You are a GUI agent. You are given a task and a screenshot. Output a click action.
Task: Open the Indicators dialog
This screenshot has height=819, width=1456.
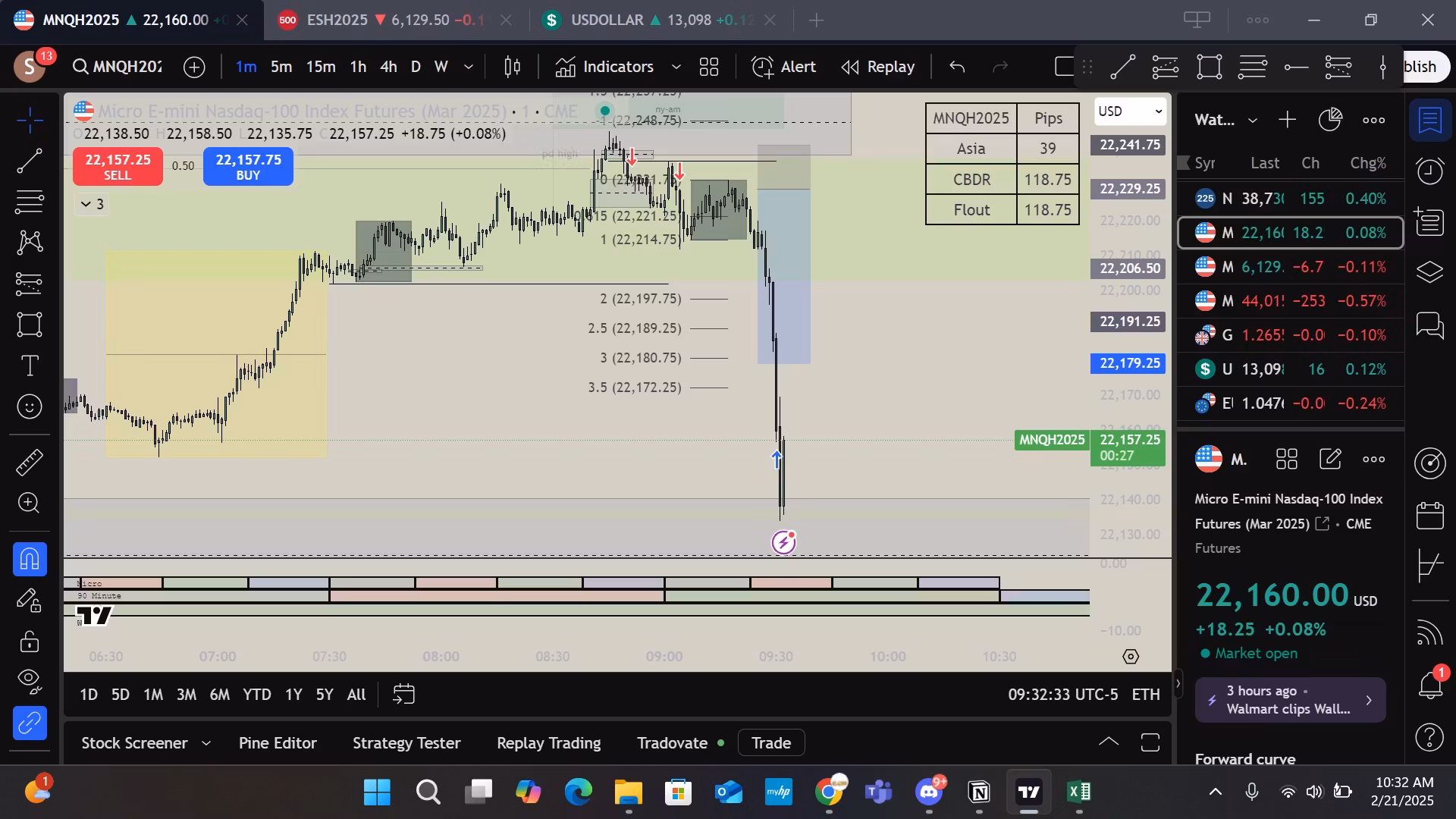[605, 67]
